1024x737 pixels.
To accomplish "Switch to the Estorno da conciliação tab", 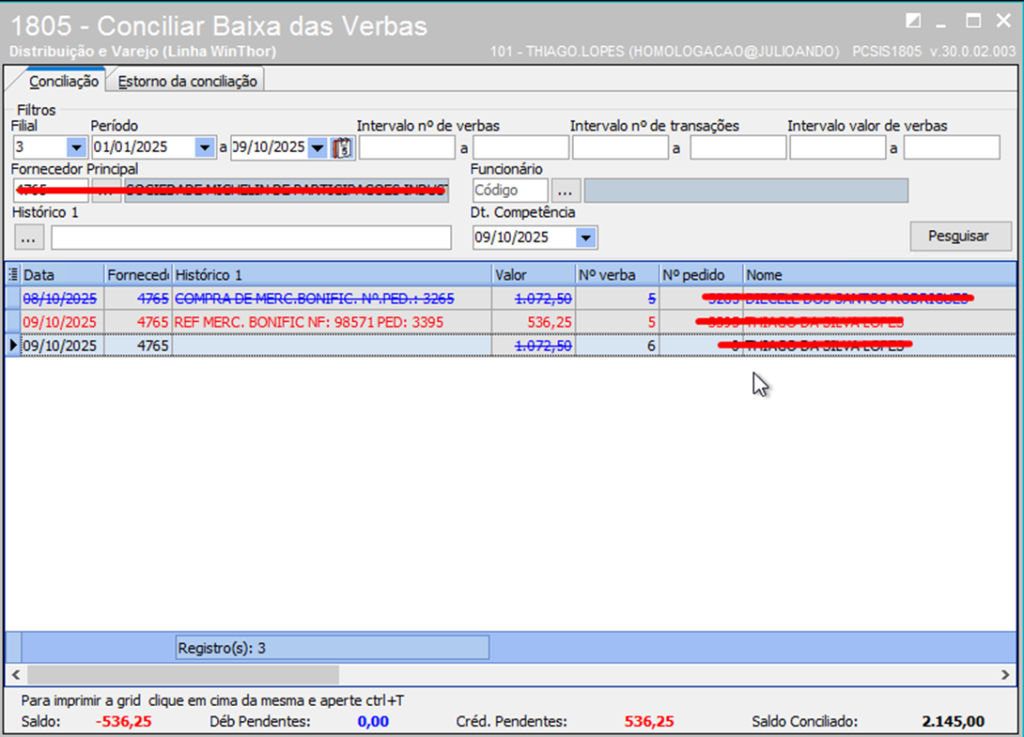I will [187, 81].
